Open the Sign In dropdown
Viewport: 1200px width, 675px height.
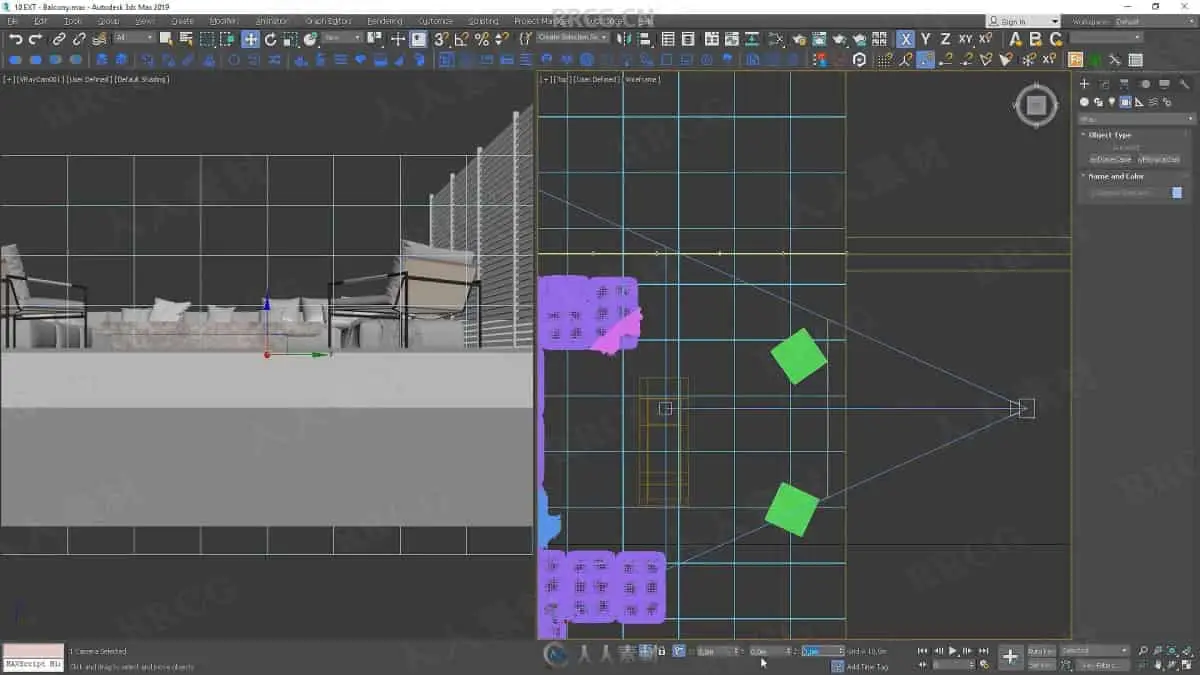1022,21
